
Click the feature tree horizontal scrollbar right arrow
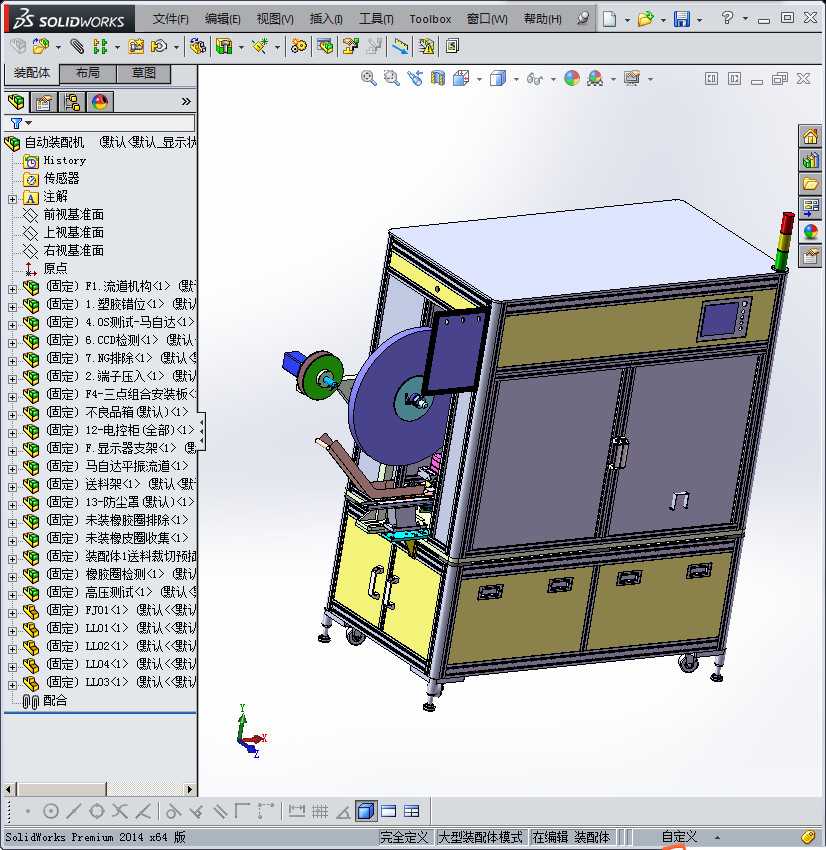pyautogui.click(x=189, y=789)
